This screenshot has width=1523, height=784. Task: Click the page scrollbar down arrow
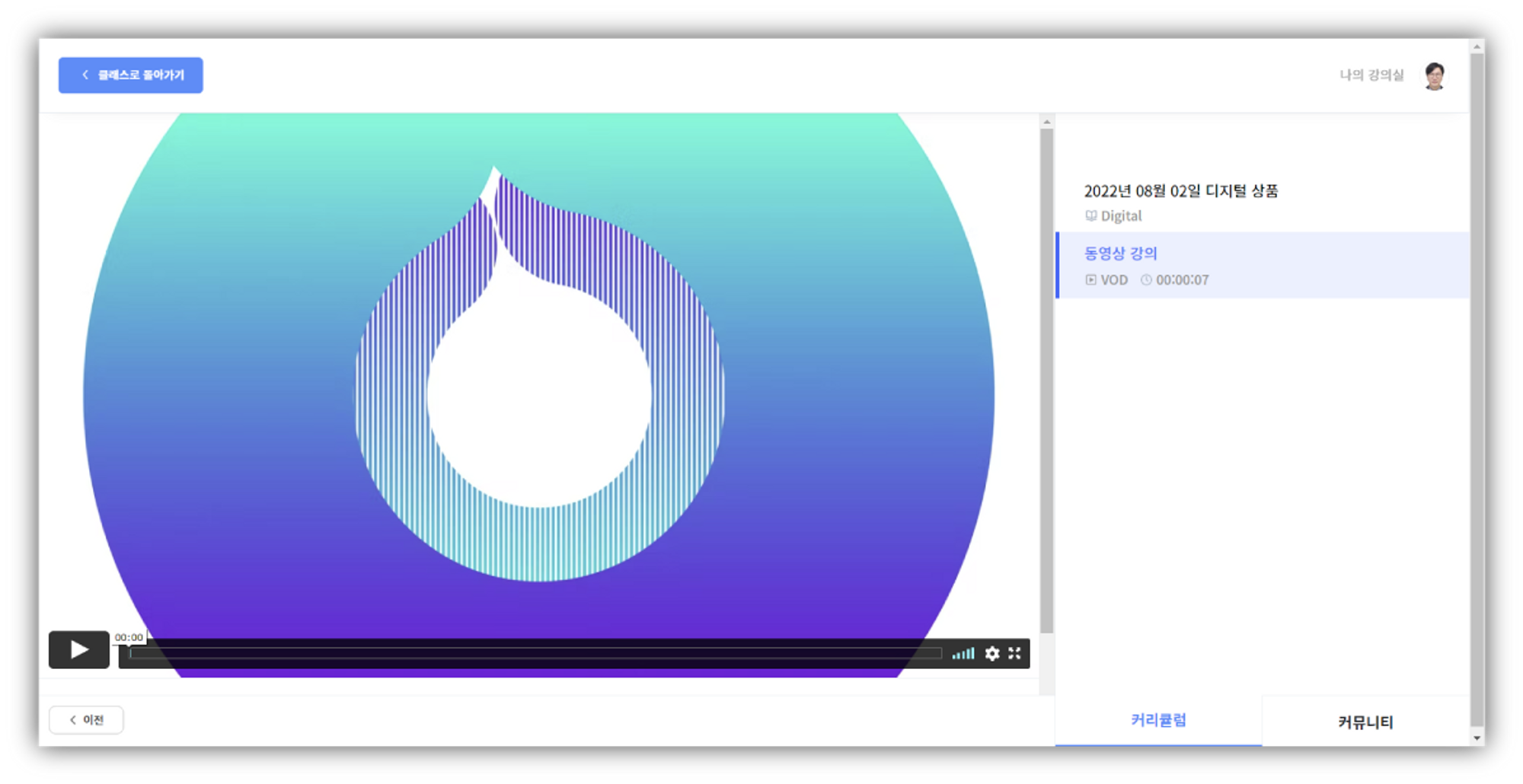click(x=1477, y=738)
